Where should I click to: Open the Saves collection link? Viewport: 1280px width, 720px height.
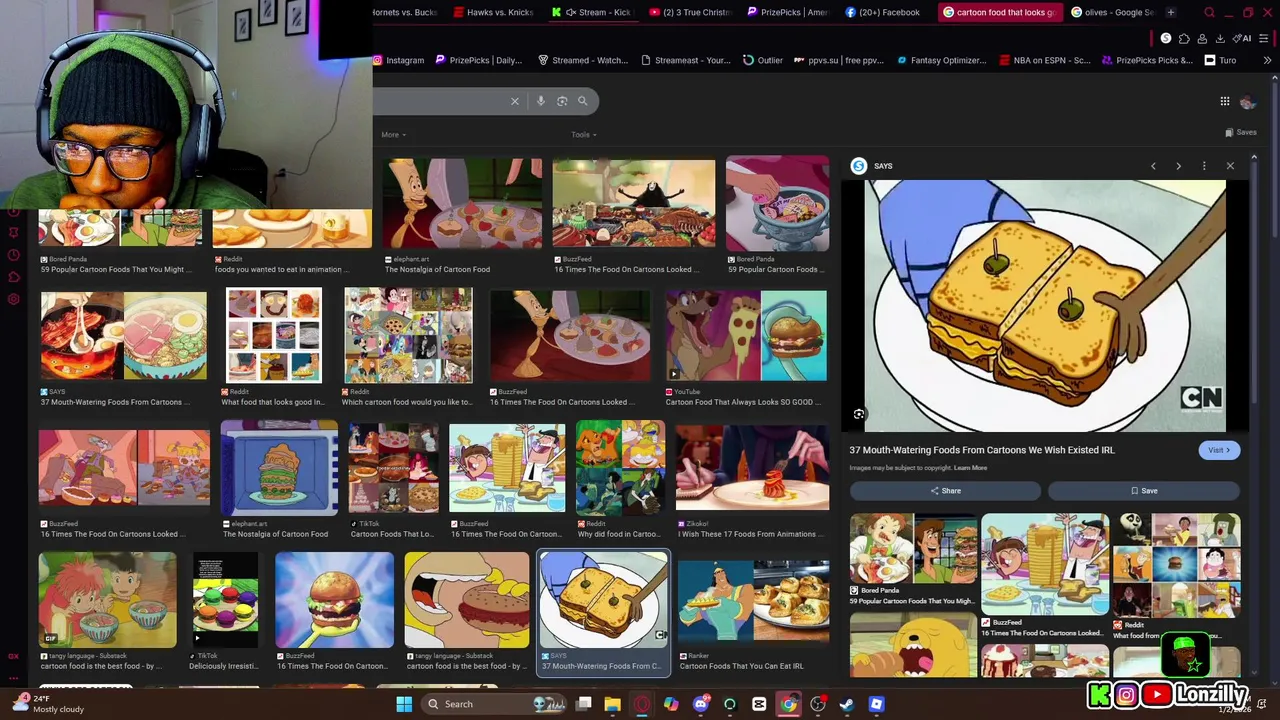pos(1241,132)
